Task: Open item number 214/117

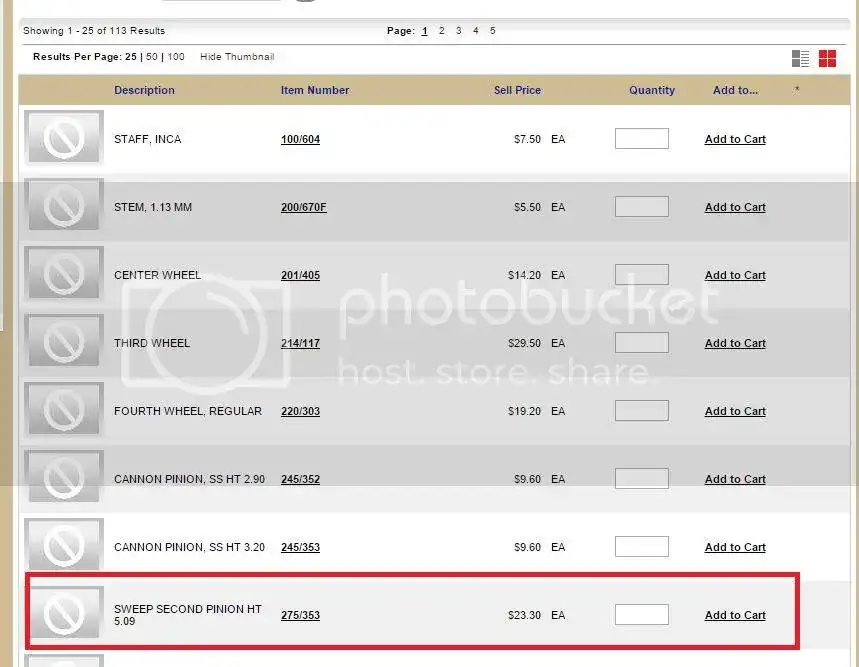Action: point(300,343)
